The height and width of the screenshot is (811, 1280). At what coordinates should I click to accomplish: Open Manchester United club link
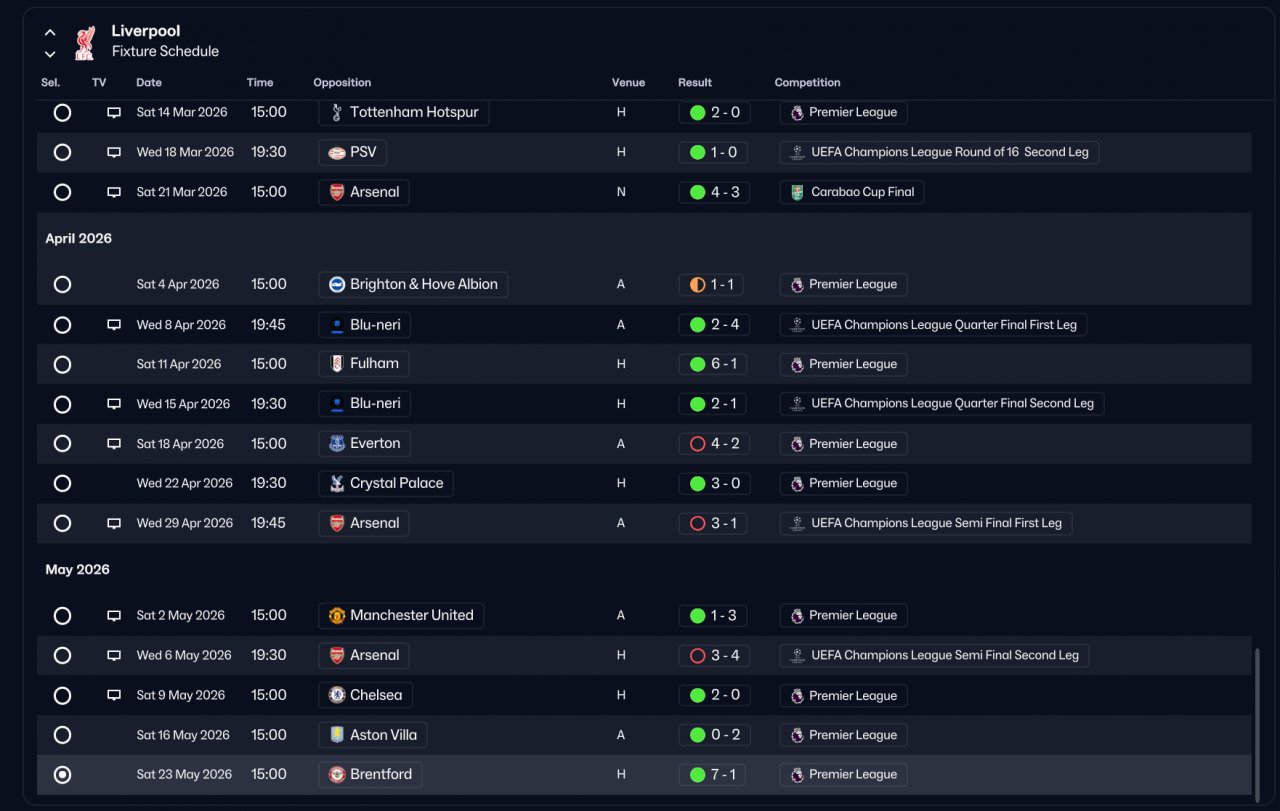point(401,616)
